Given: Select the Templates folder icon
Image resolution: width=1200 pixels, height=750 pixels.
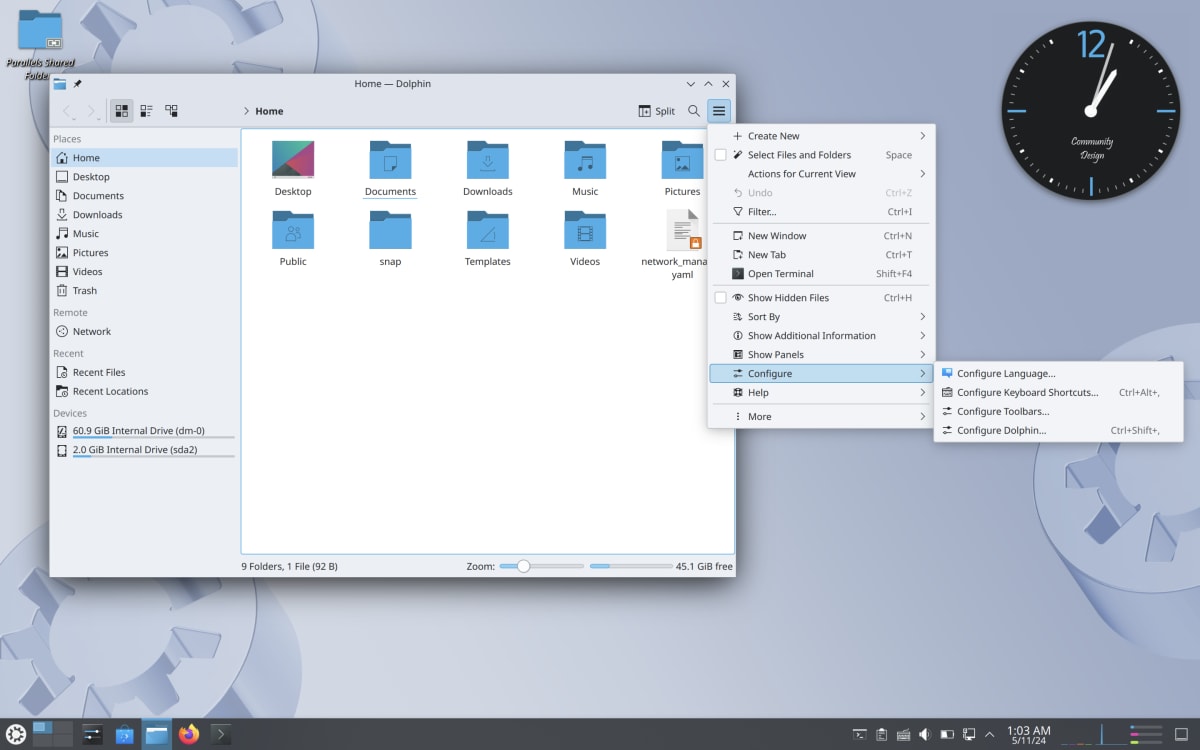Looking at the screenshot, I should 488,230.
